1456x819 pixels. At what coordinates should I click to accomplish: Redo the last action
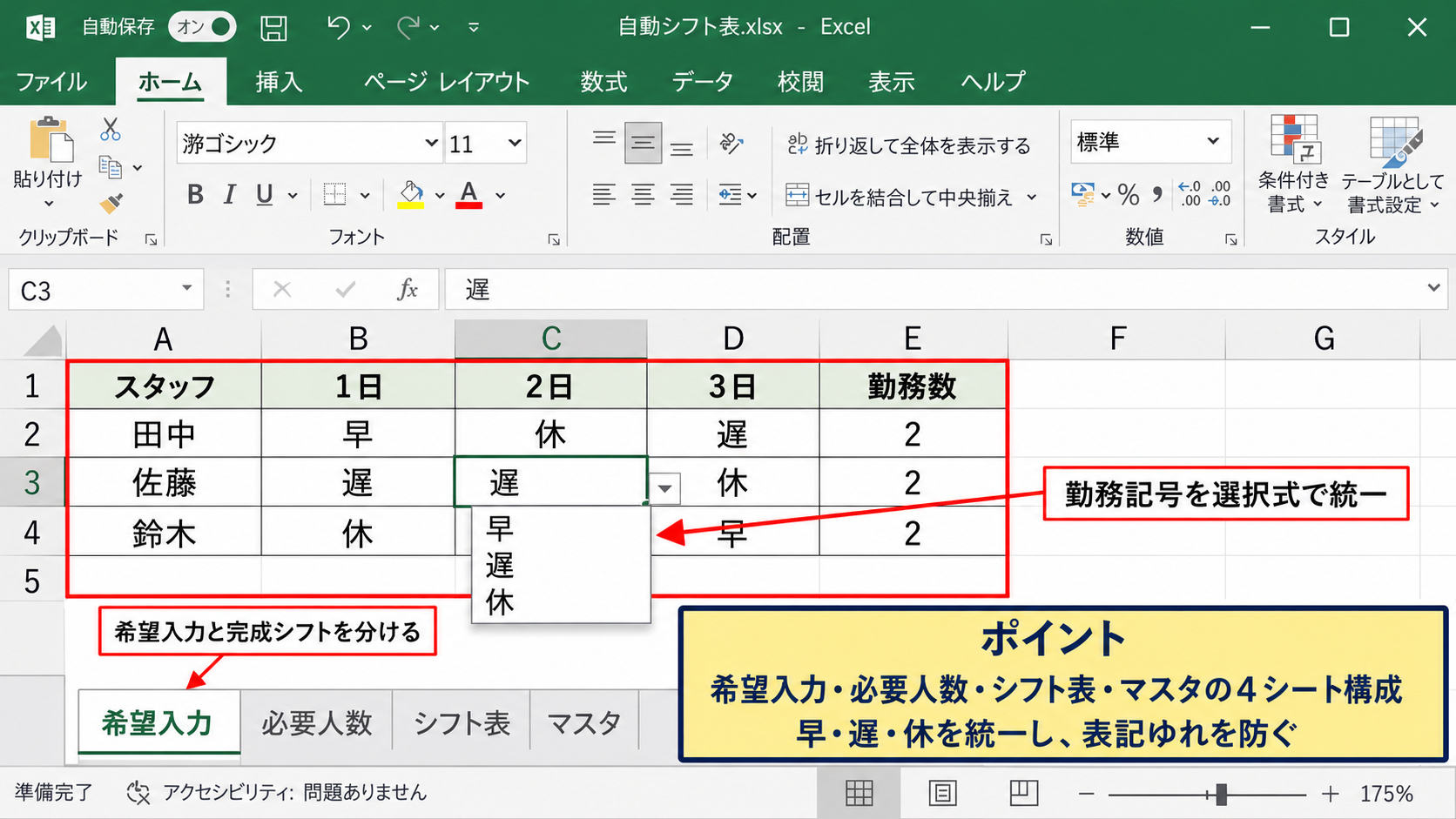point(408,28)
